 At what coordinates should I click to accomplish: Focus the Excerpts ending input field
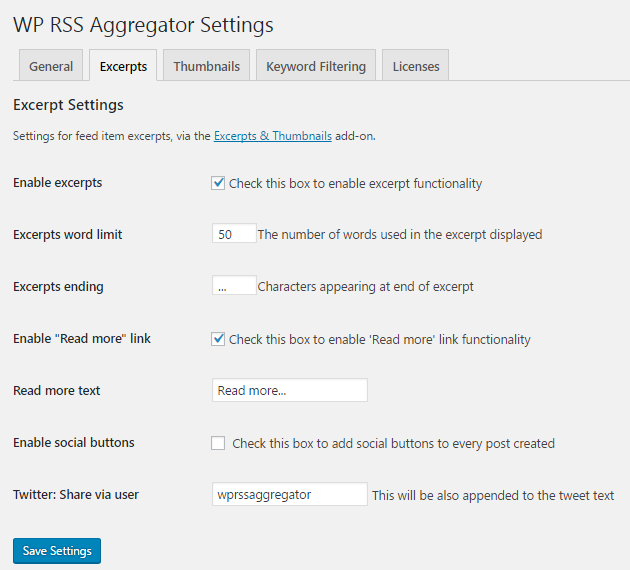pyautogui.click(x=234, y=286)
